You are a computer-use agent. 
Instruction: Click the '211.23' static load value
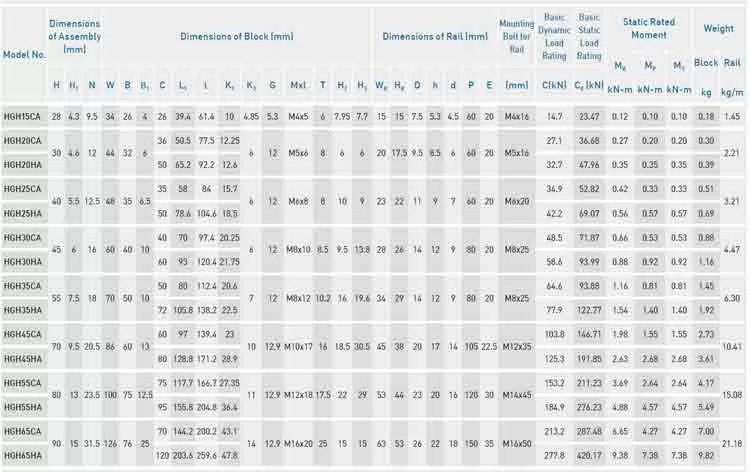589,383
